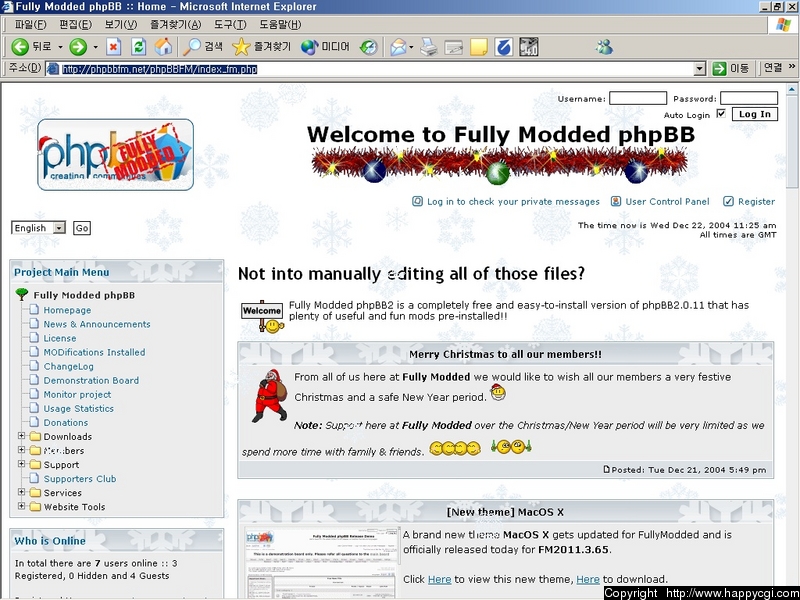
Task: Click the Log In button
Action: (755, 114)
